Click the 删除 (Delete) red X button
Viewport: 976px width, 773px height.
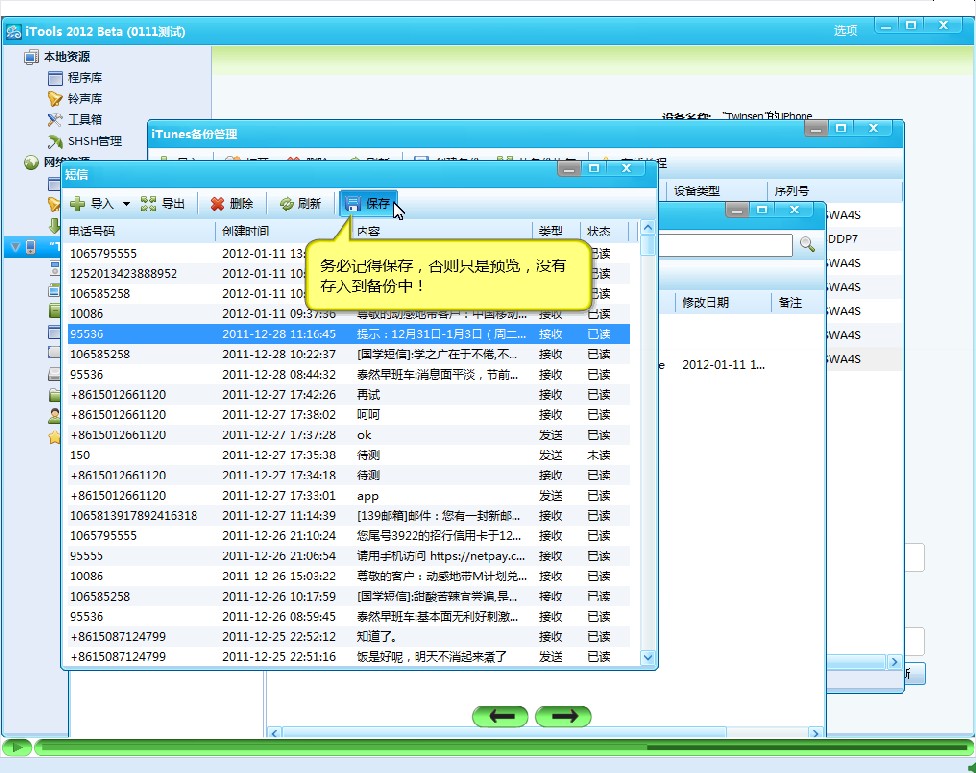pos(231,203)
